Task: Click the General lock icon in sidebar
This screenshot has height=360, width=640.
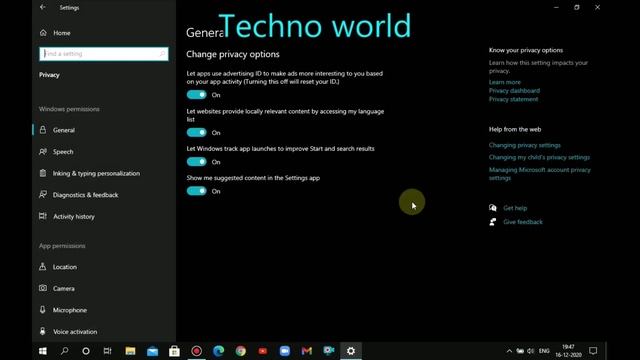Action: pos(43,130)
